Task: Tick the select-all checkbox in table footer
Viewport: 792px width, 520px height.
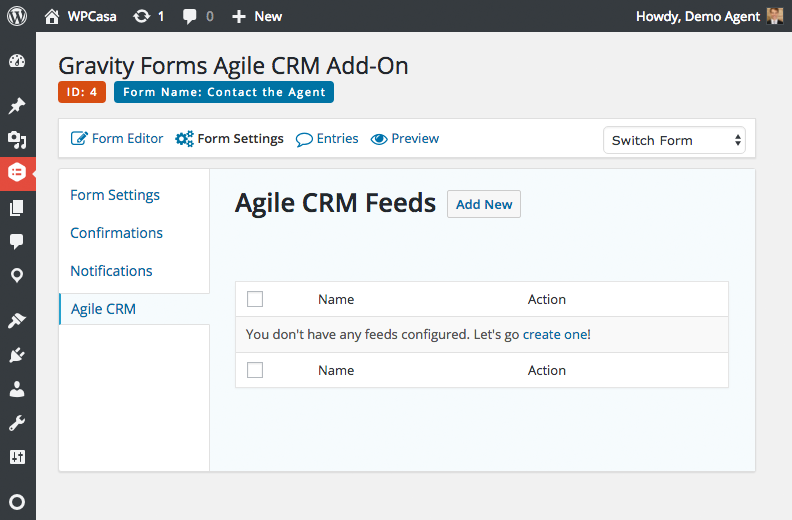Action: click(x=255, y=370)
